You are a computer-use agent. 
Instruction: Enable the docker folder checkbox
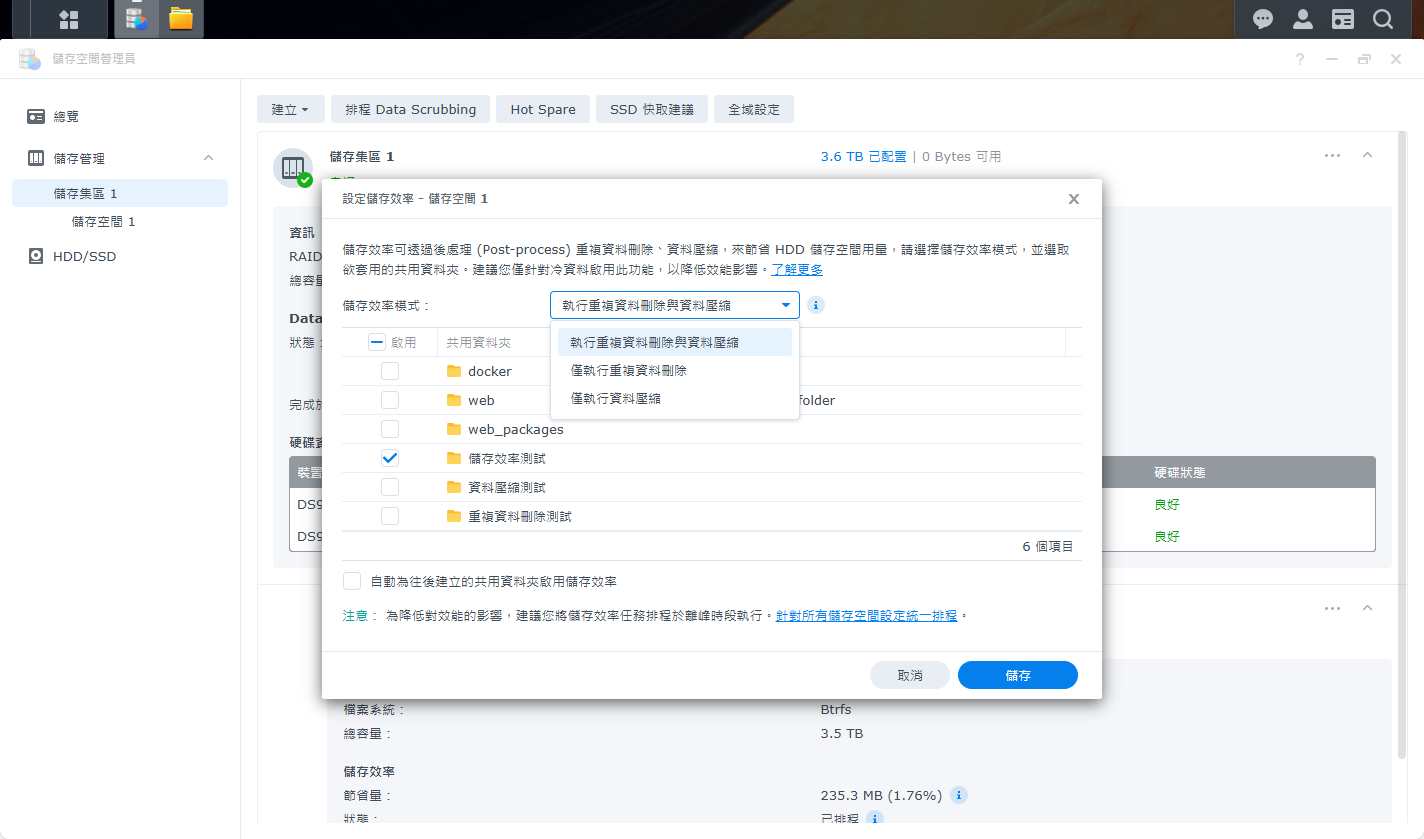(390, 371)
